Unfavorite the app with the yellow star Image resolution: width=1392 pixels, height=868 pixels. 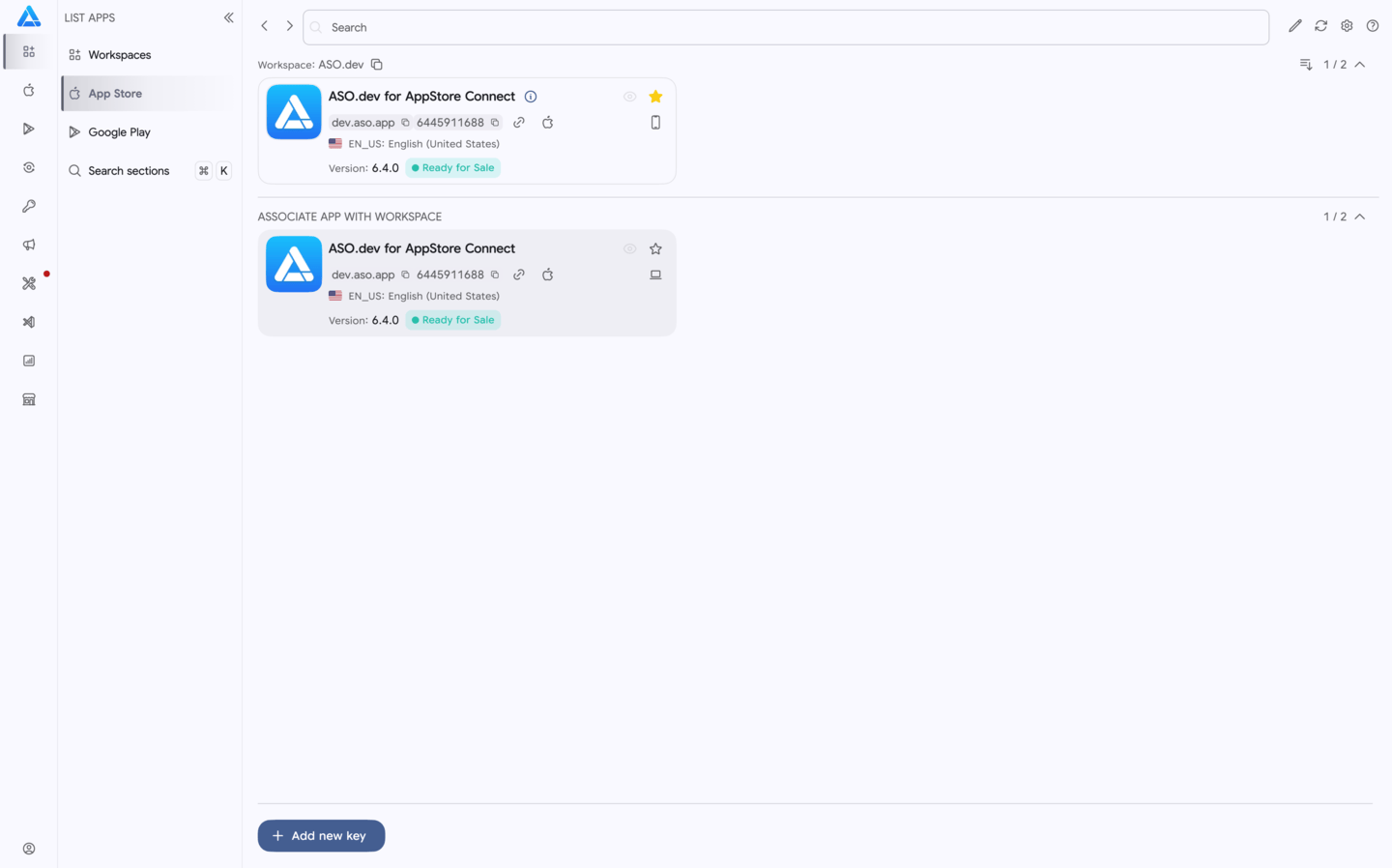pyautogui.click(x=655, y=97)
